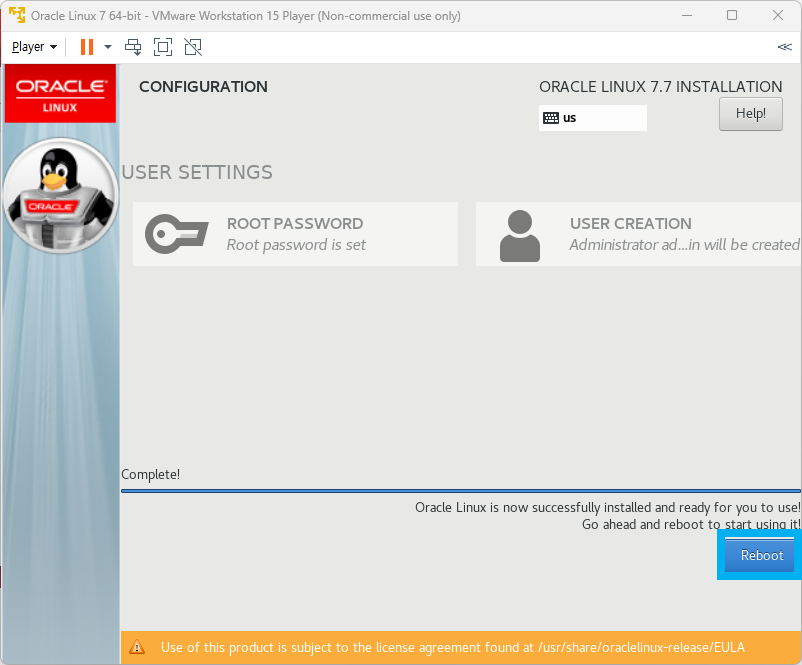Click the warning triangle icon

[137, 647]
